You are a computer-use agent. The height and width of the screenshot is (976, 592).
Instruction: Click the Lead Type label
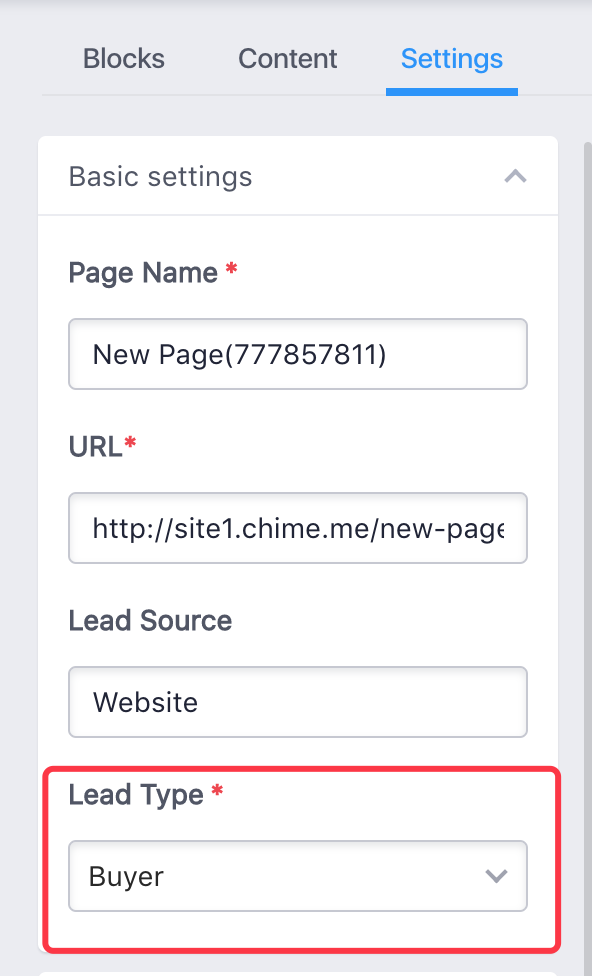point(136,795)
